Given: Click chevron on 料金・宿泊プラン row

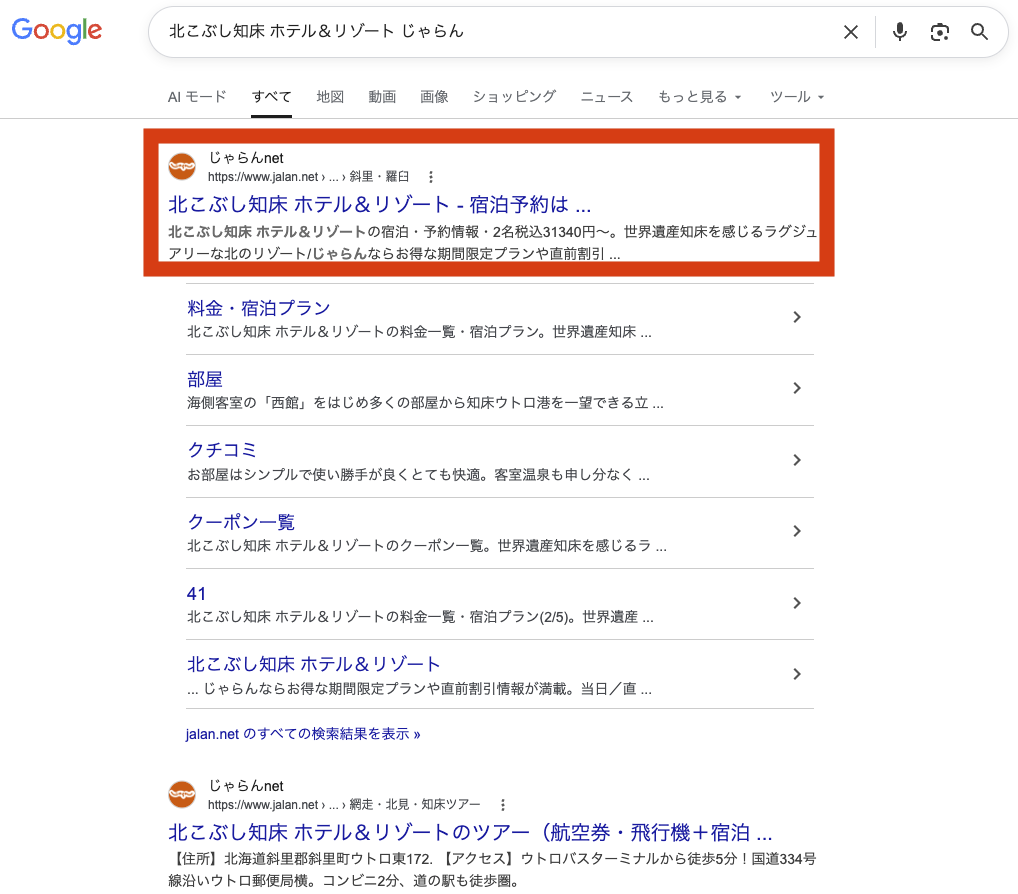Looking at the screenshot, I should [797, 317].
